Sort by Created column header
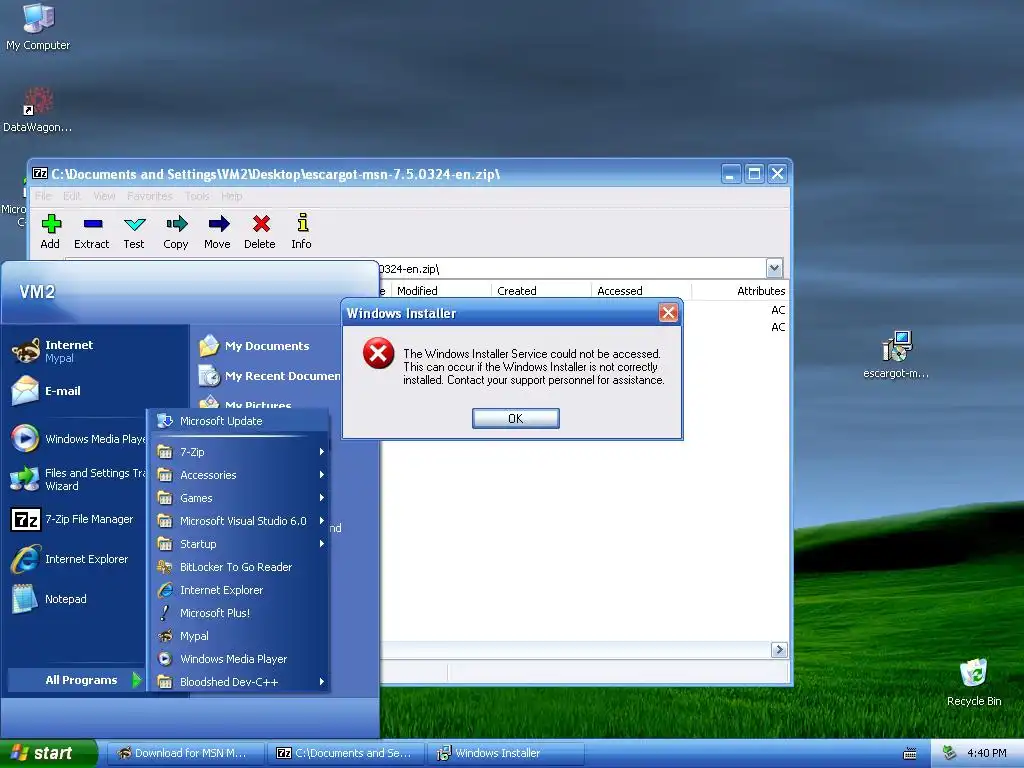 tap(541, 291)
